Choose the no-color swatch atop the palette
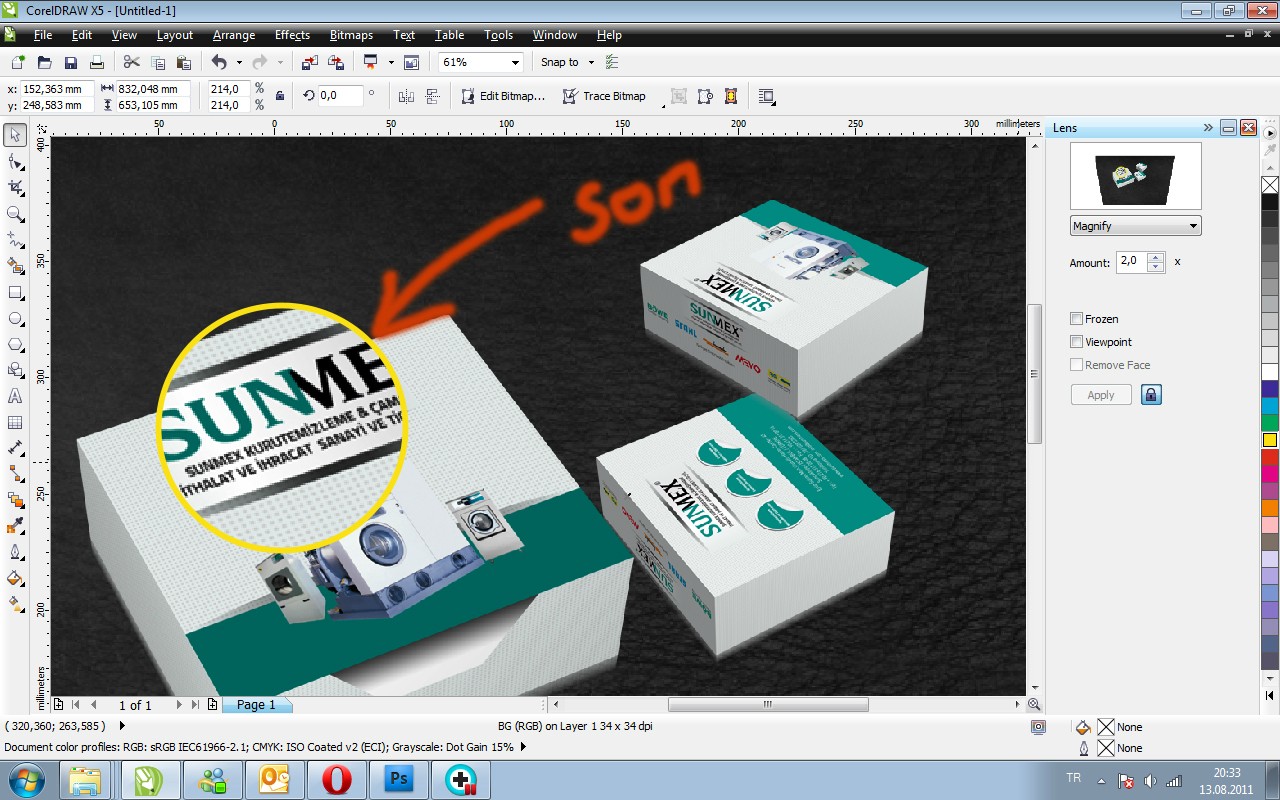Image resolution: width=1280 pixels, height=800 pixels. click(1270, 185)
